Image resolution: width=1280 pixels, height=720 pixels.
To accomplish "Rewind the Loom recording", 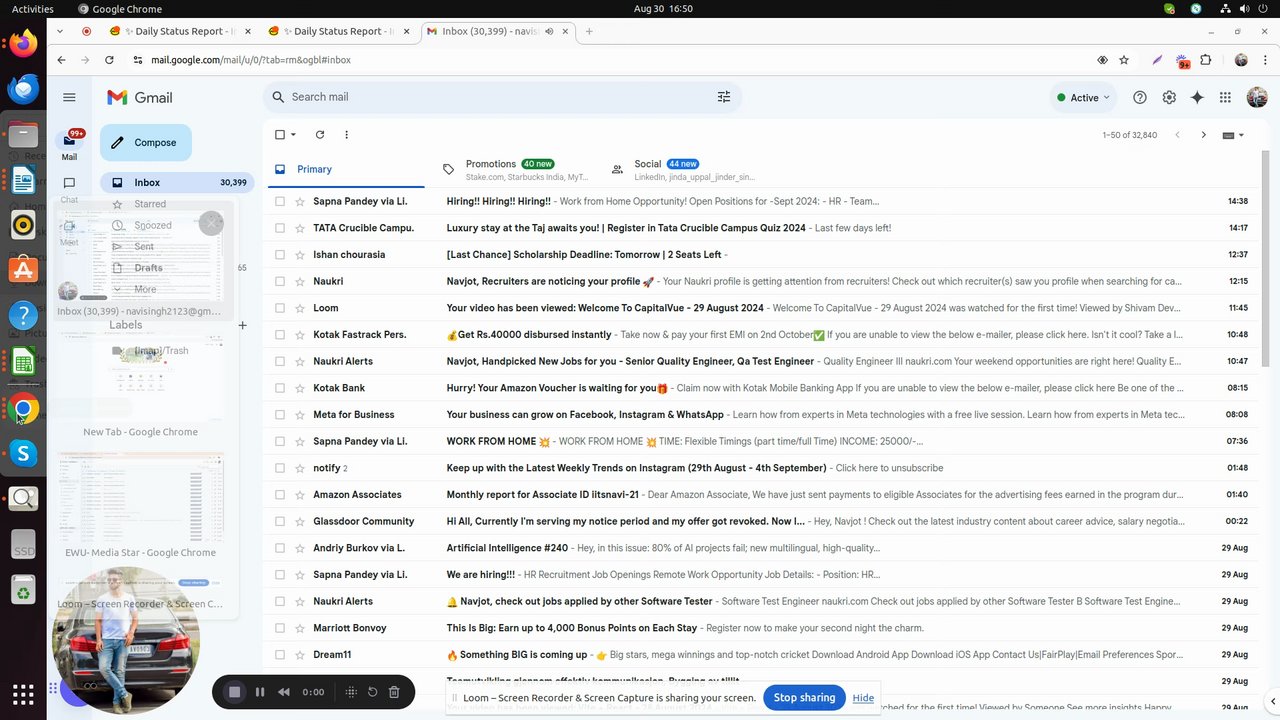I will [284, 692].
